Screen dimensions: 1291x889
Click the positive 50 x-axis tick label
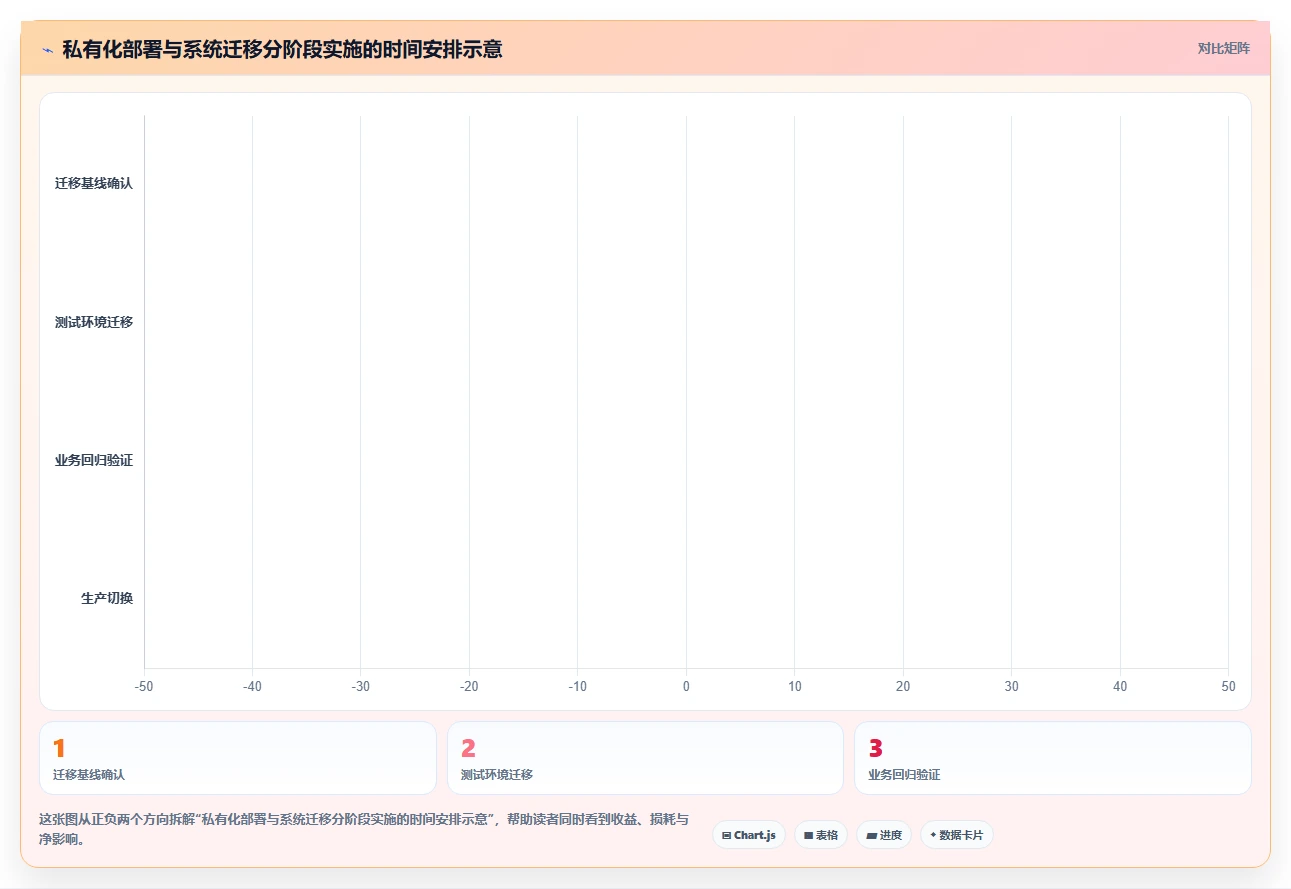[x=1228, y=687]
